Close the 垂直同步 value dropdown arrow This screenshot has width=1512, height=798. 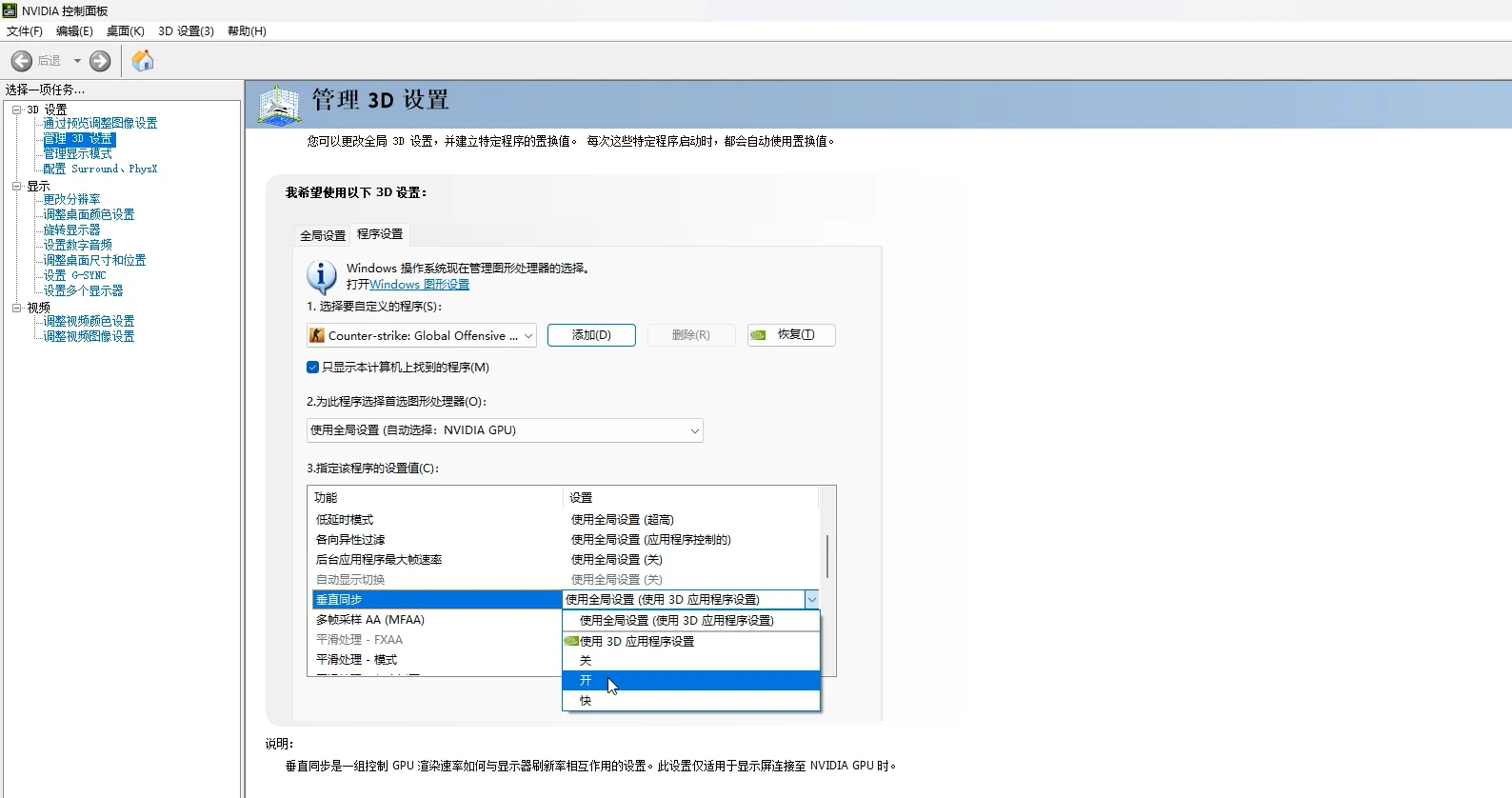pos(811,600)
